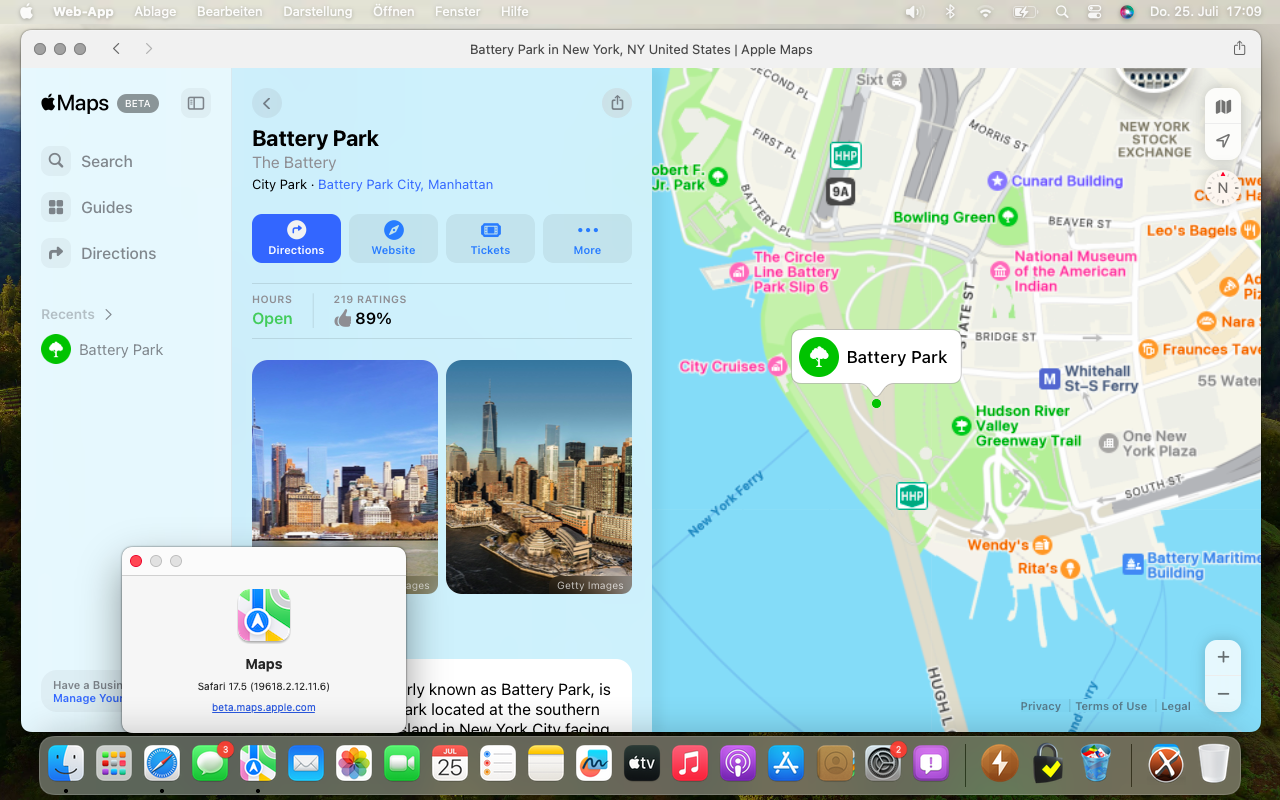Screen dimensions: 1280x800
Task: Click the window toolbar share button
Action: (1240, 49)
